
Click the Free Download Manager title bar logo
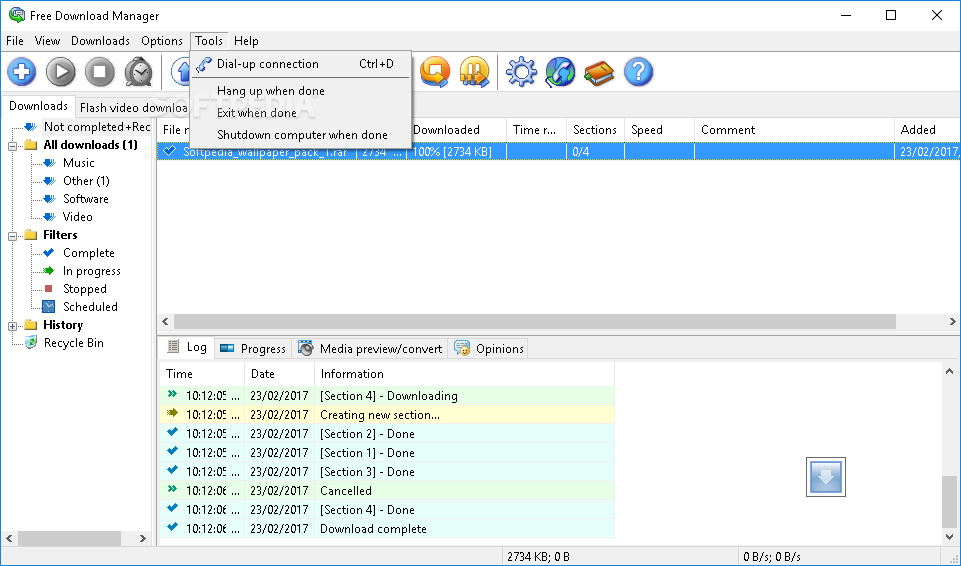[17, 15]
